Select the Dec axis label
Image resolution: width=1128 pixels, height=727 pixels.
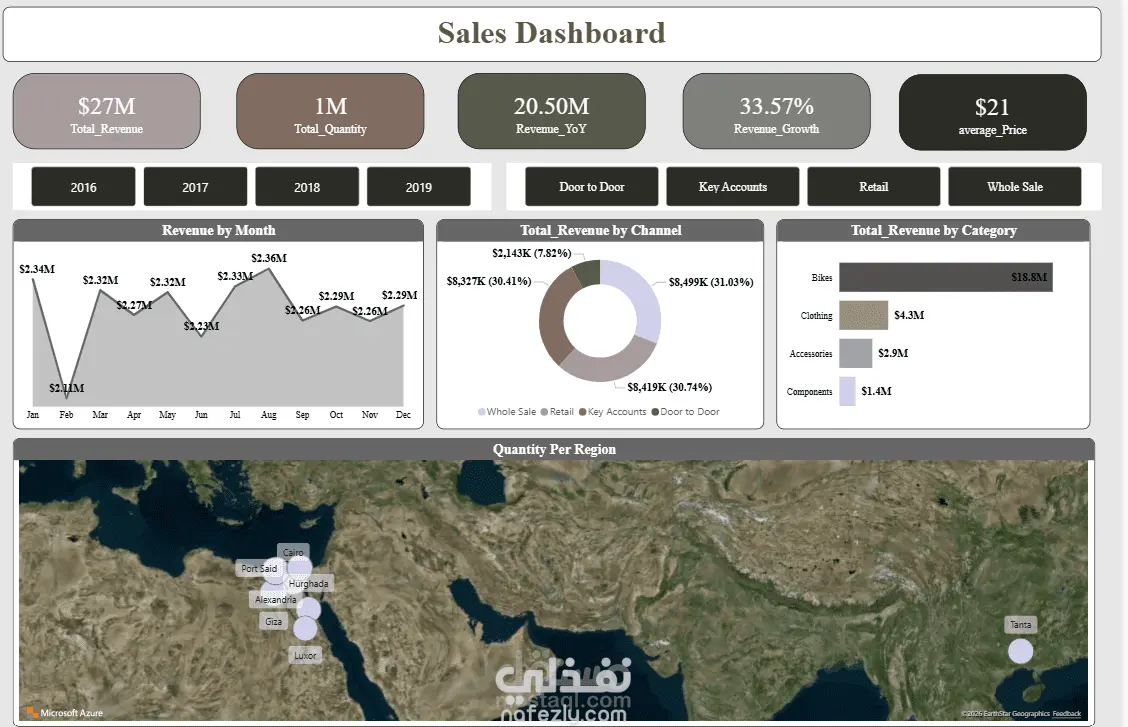[403, 415]
